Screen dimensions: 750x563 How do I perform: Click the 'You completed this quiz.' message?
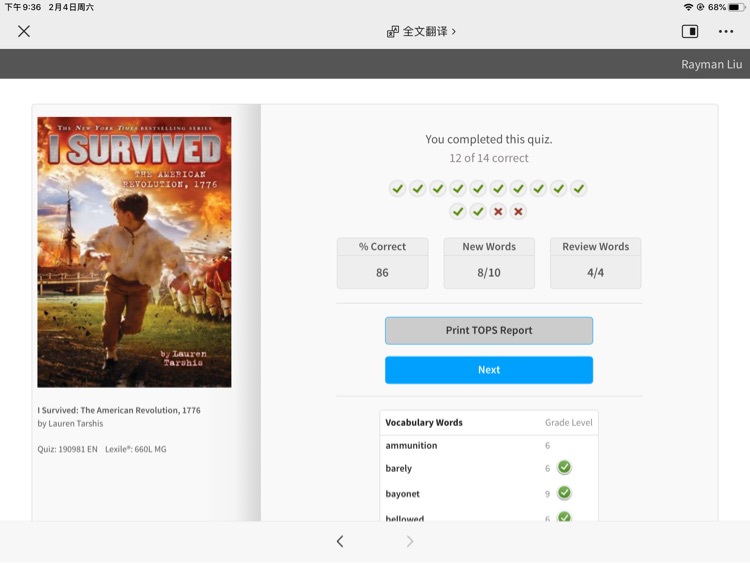pyautogui.click(x=489, y=139)
